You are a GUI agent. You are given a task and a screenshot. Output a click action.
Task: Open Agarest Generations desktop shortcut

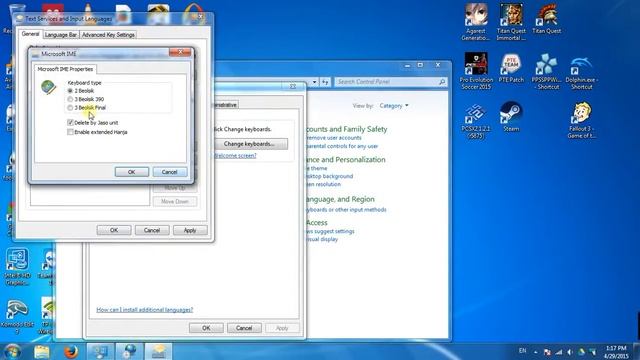click(x=476, y=22)
